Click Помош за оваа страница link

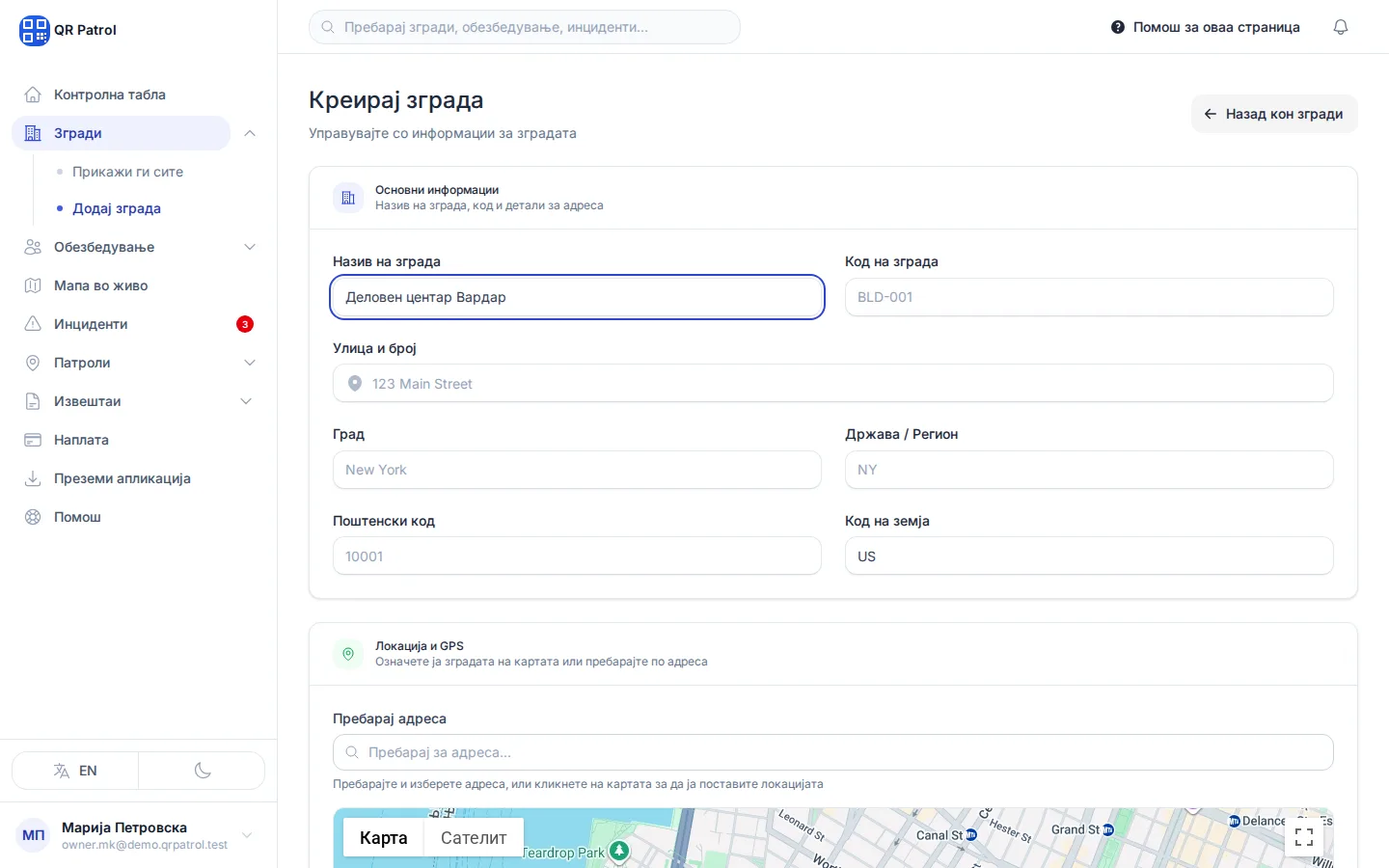pos(1206,27)
